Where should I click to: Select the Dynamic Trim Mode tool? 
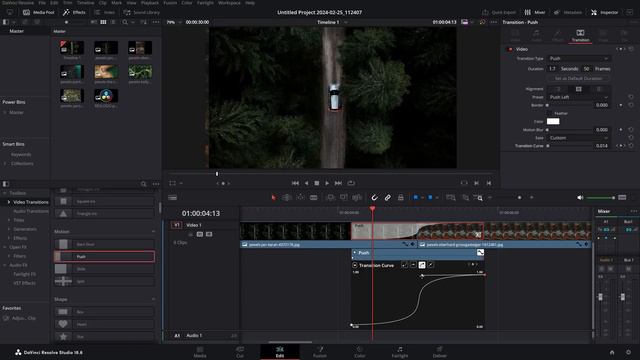click(300, 198)
